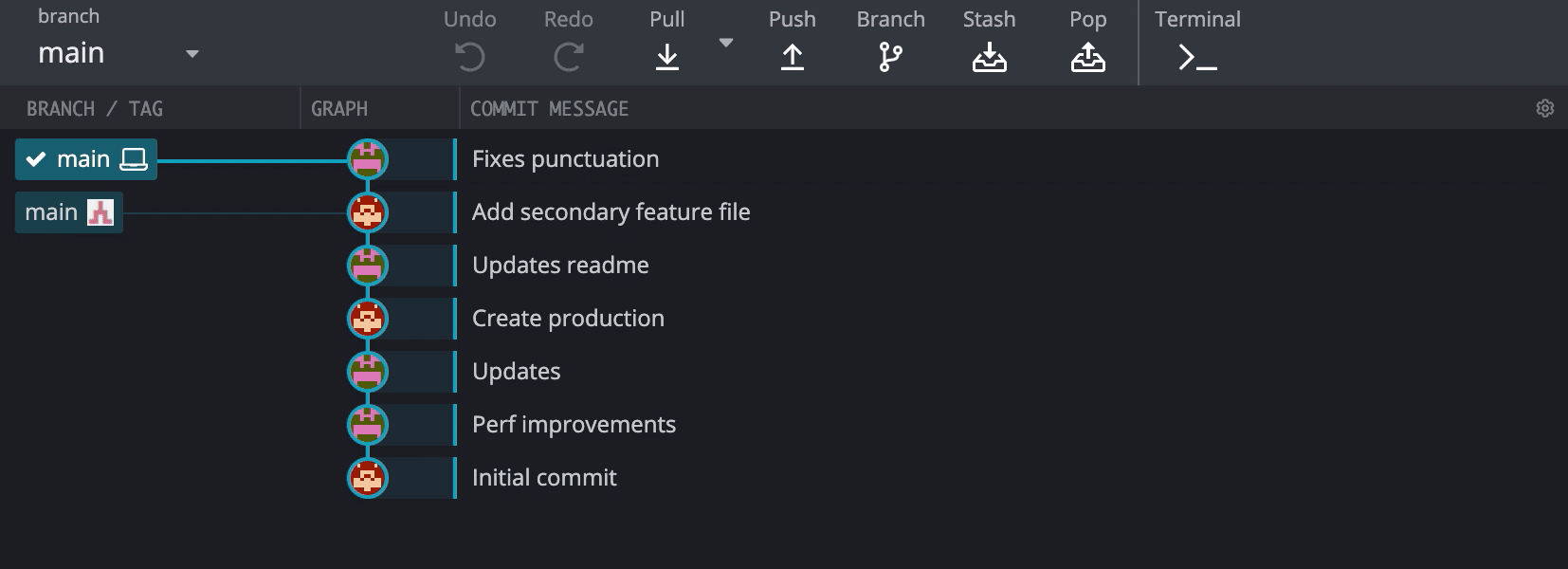
Task: Open the Terminal prompt icon
Action: pyautogui.click(x=1197, y=58)
